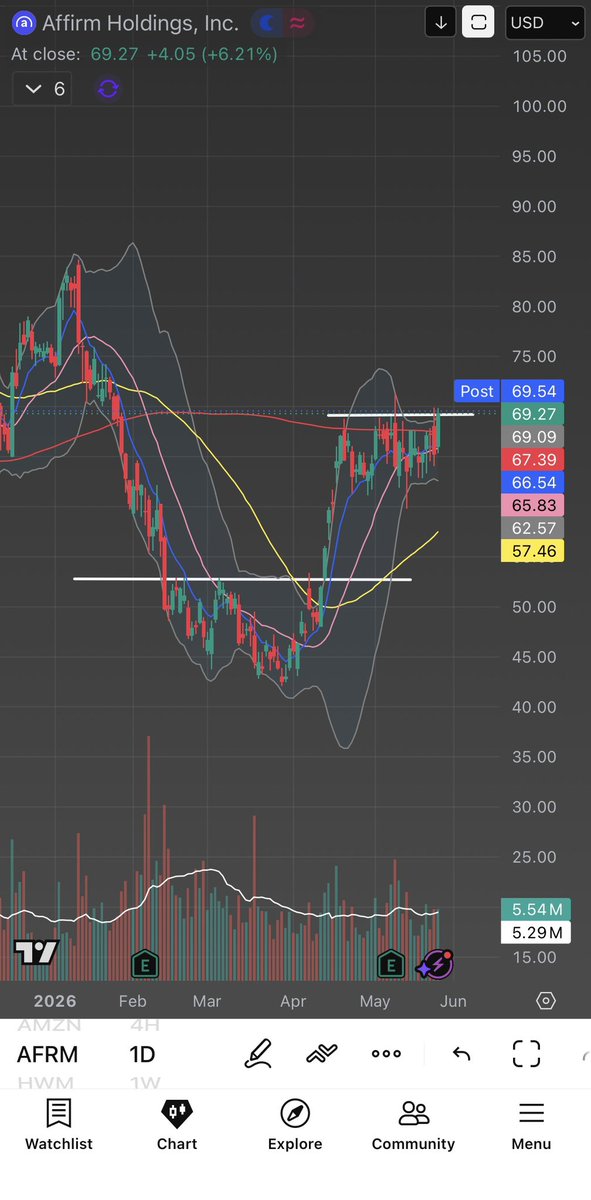Tap the TradingView logo on chart

[36, 953]
